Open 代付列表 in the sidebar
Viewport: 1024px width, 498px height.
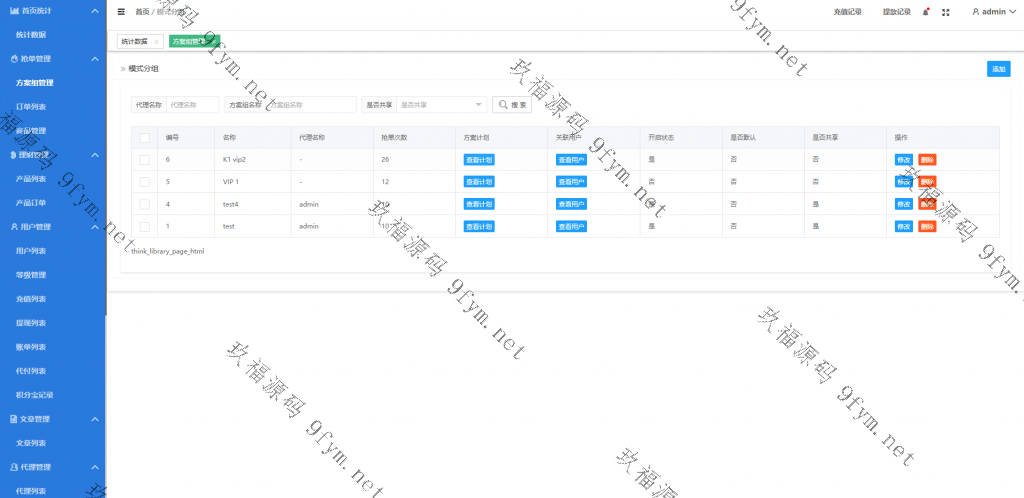coord(31,371)
